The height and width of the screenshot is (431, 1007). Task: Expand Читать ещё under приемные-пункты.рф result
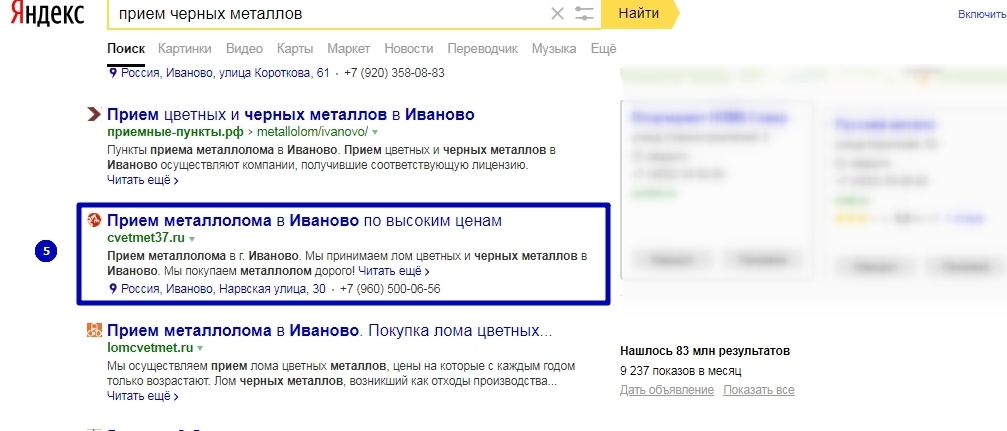(143, 180)
